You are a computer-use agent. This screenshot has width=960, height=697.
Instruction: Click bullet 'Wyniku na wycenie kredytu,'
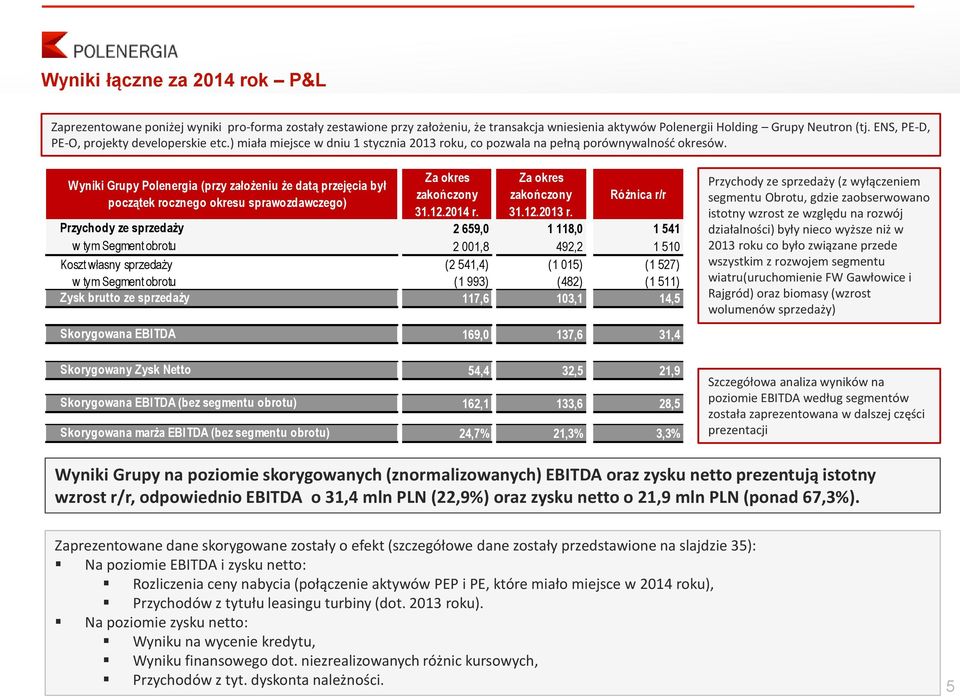click(x=224, y=641)
